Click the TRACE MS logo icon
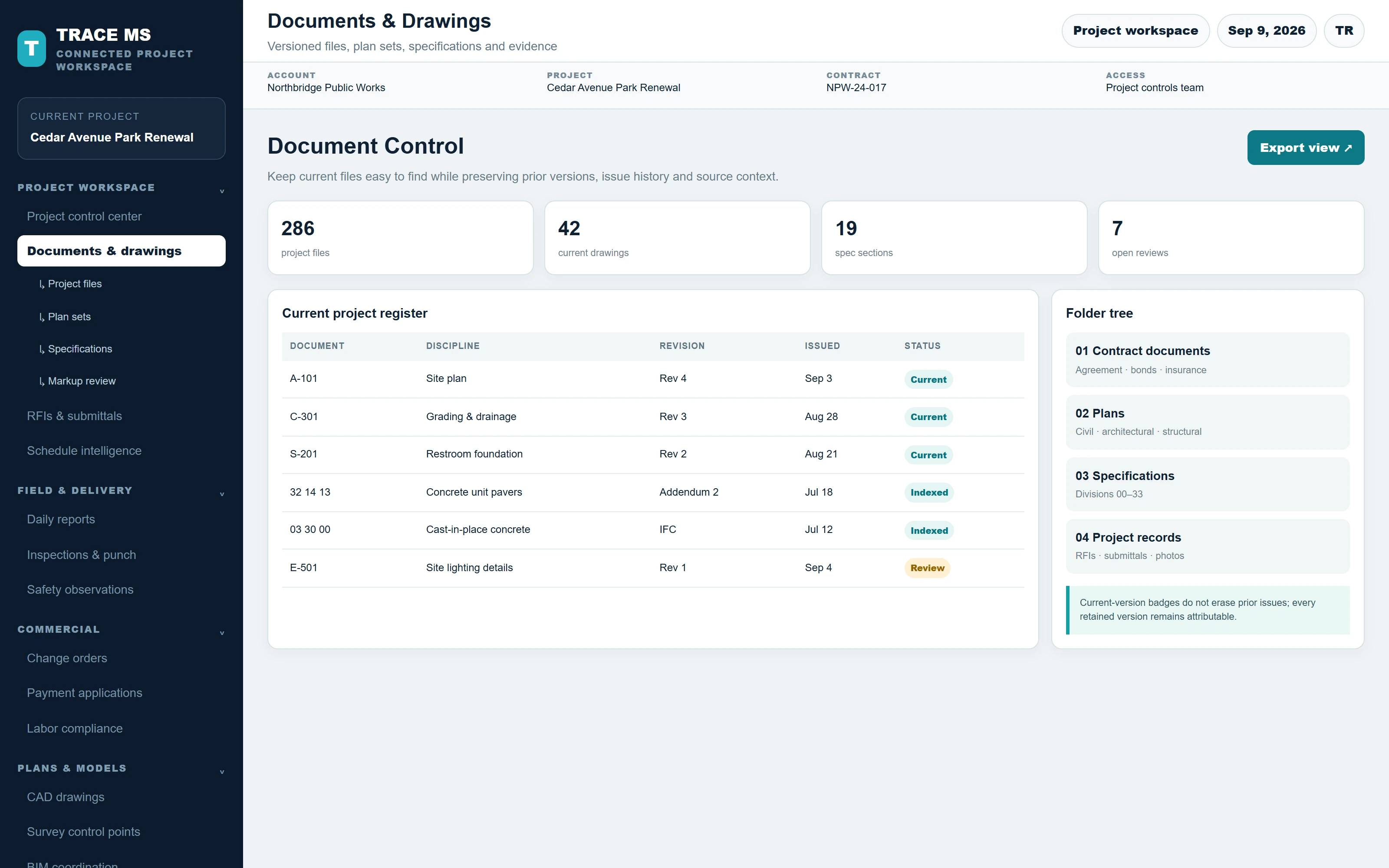The image size is (1389, 868). (x=32, y=49)
